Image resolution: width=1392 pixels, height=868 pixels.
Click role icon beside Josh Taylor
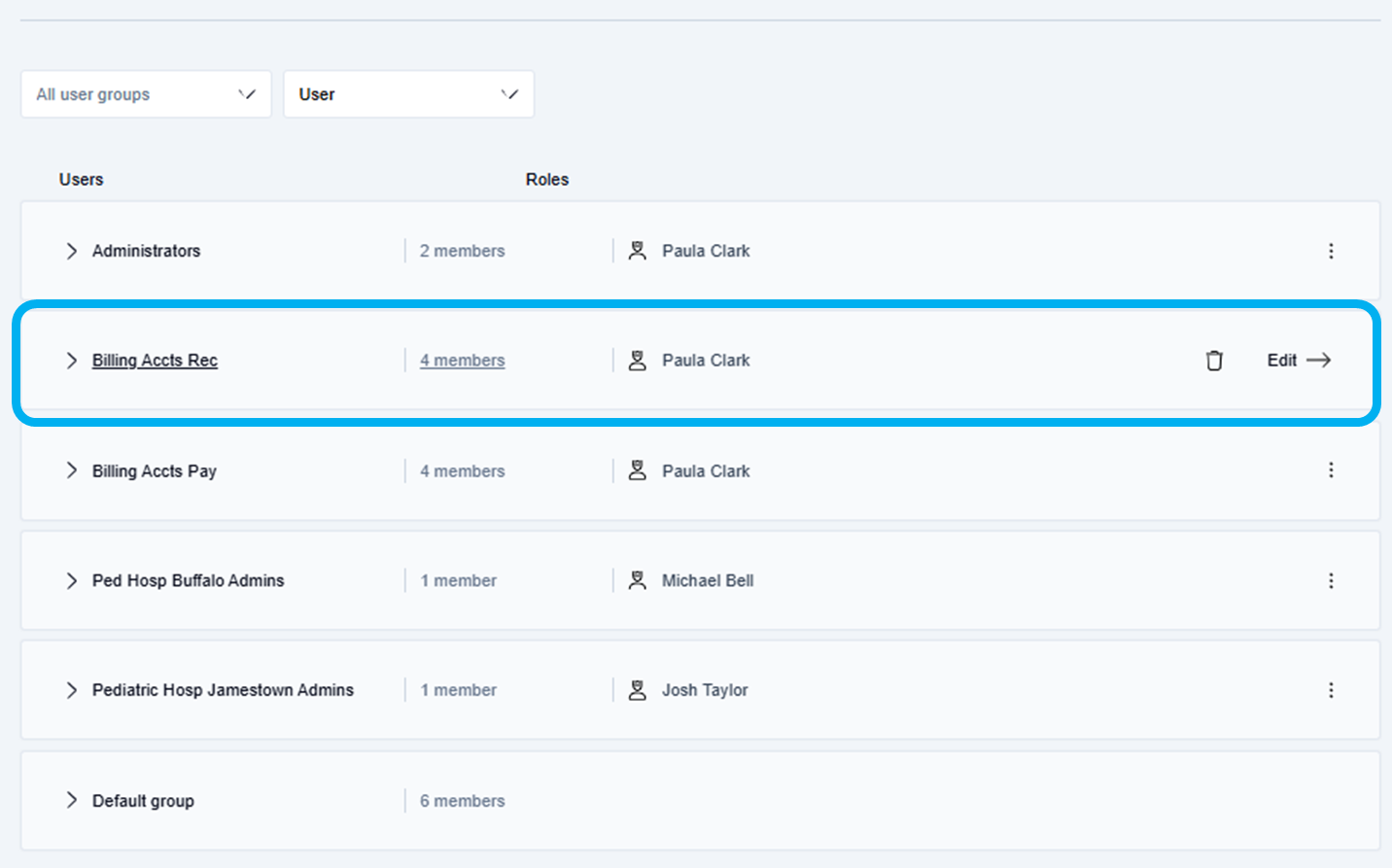point(638,690)
